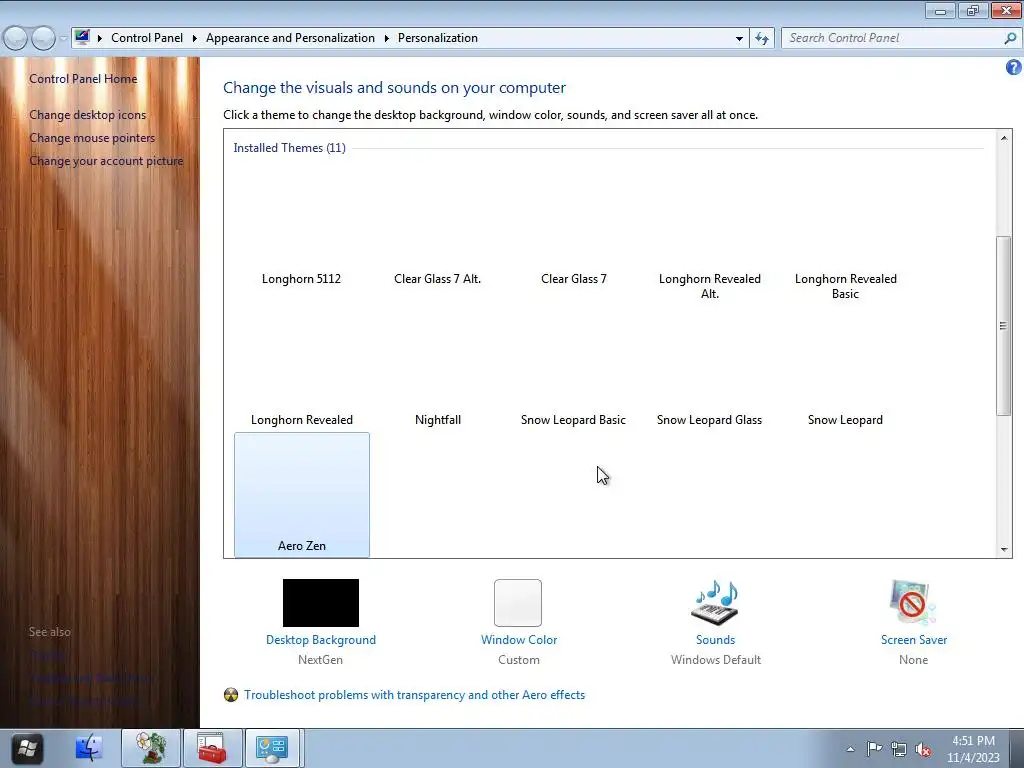Select the highlighted Aero Zen theme
Viewport: 1024px width, 768px height.
tap(302, 495)
